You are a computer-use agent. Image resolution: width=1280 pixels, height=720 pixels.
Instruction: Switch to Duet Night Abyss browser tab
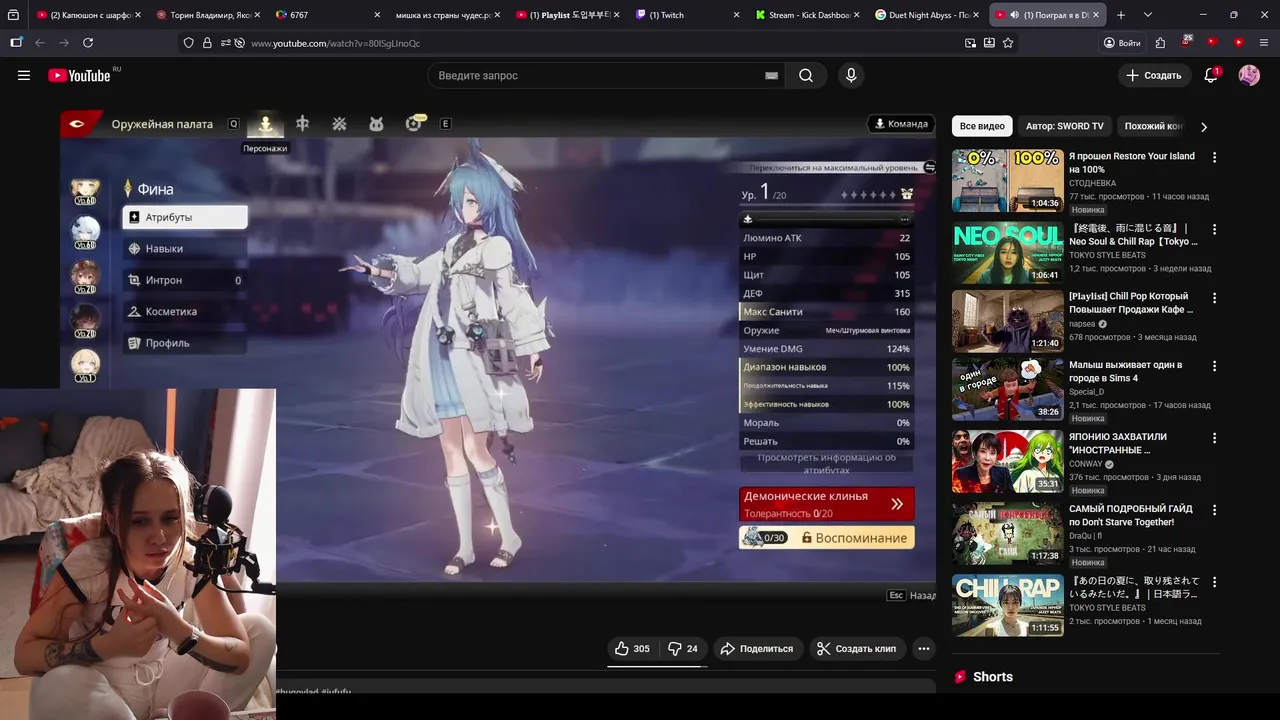(x=926, y=15)
